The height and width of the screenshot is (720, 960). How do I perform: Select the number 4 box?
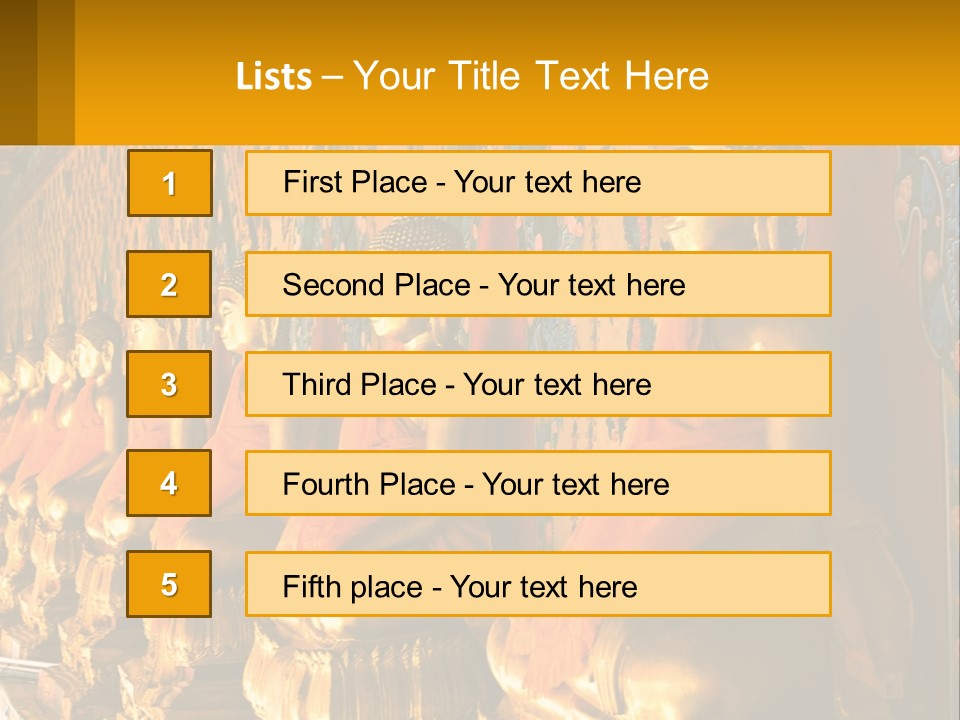[169, 483]
